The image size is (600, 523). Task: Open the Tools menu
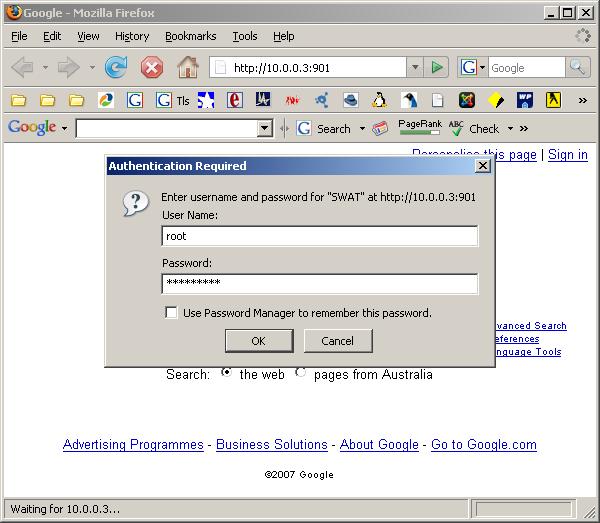pyautogui.click(x=245, y=36)
